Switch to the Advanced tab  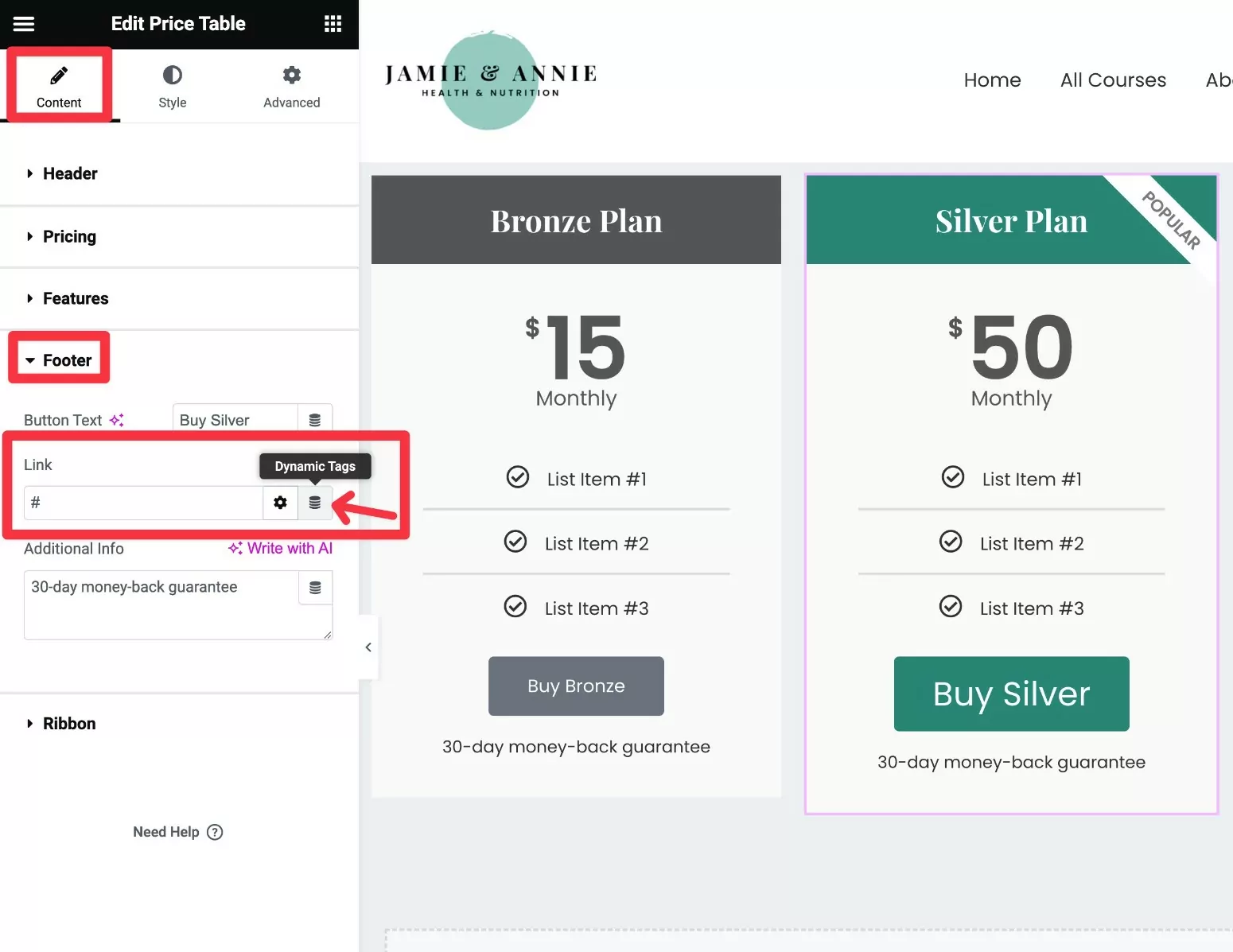point(291,86)
